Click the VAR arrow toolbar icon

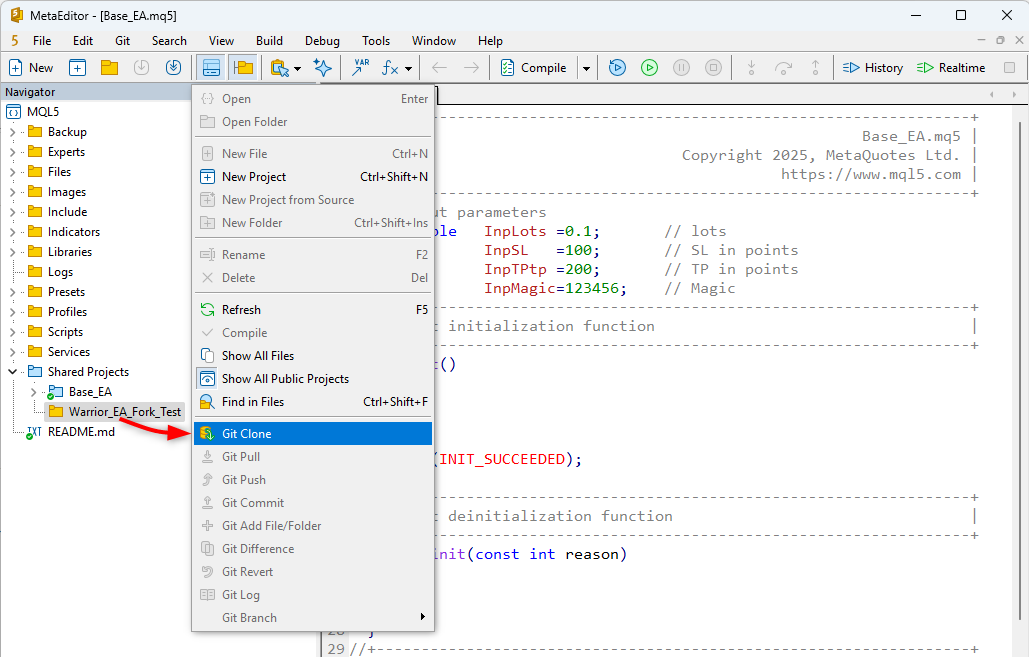tap(360, 68)
